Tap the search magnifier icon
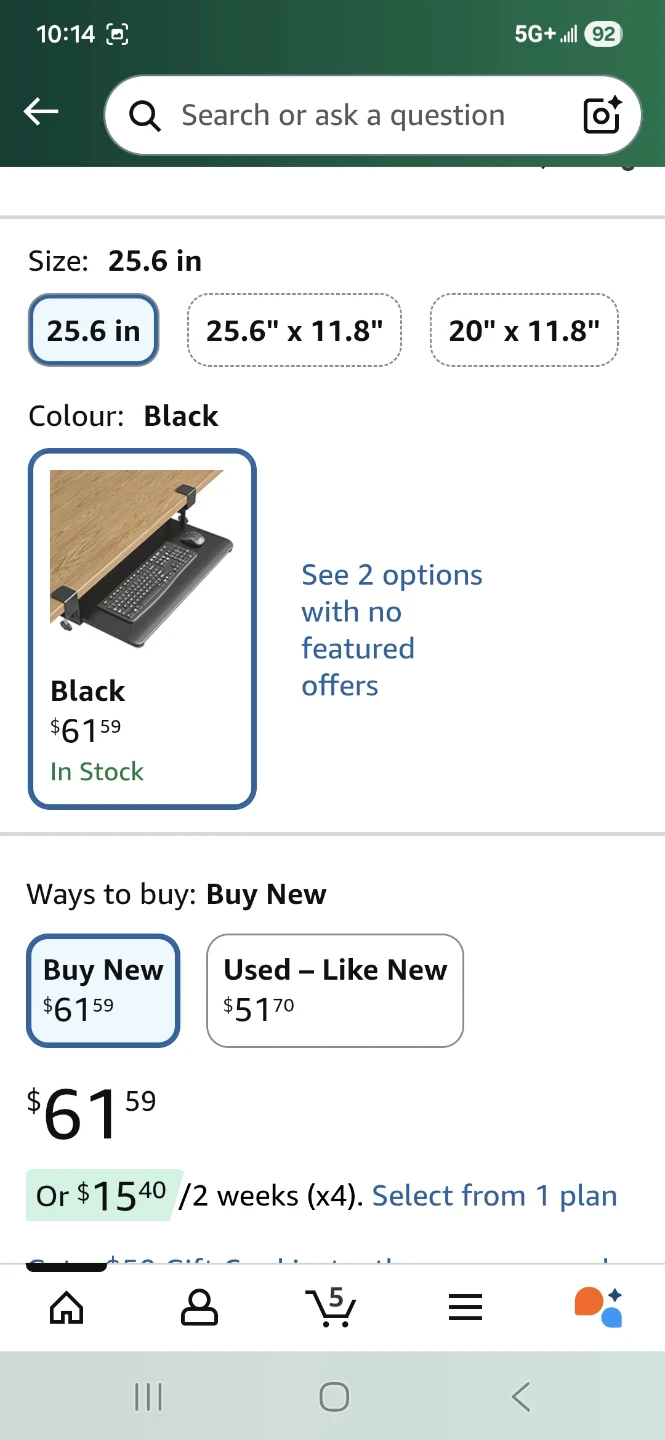665x1440 pixels. click(x=145, y=116)
